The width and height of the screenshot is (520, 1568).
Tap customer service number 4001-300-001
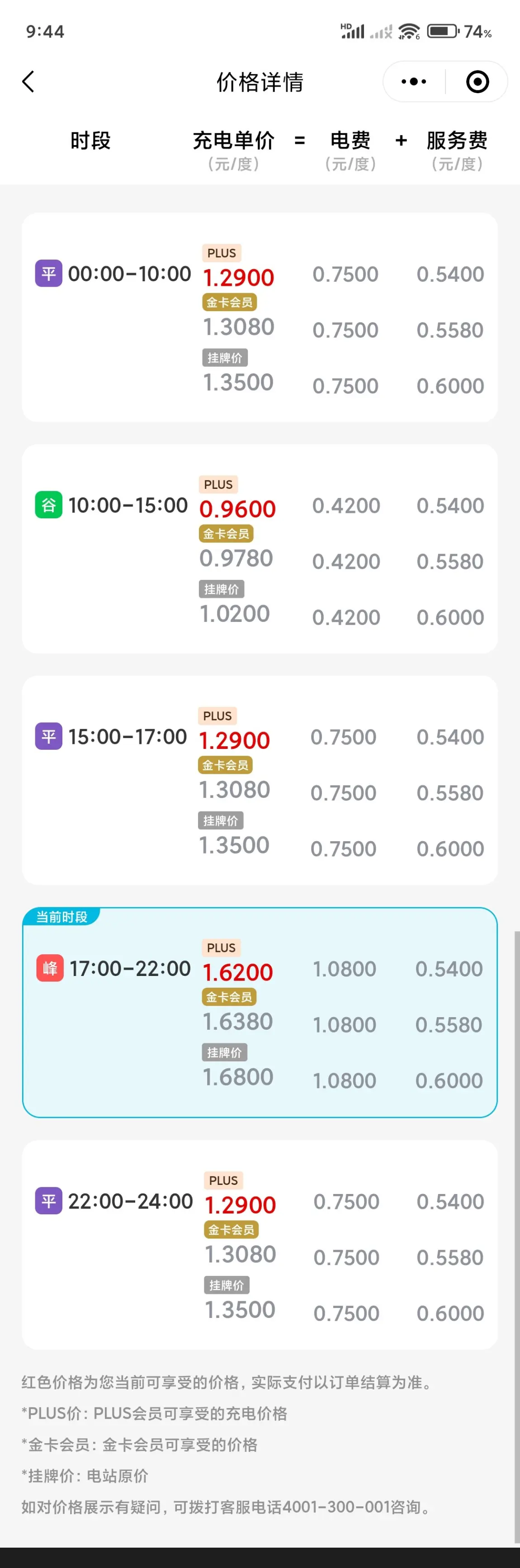tap(336, 1507)
